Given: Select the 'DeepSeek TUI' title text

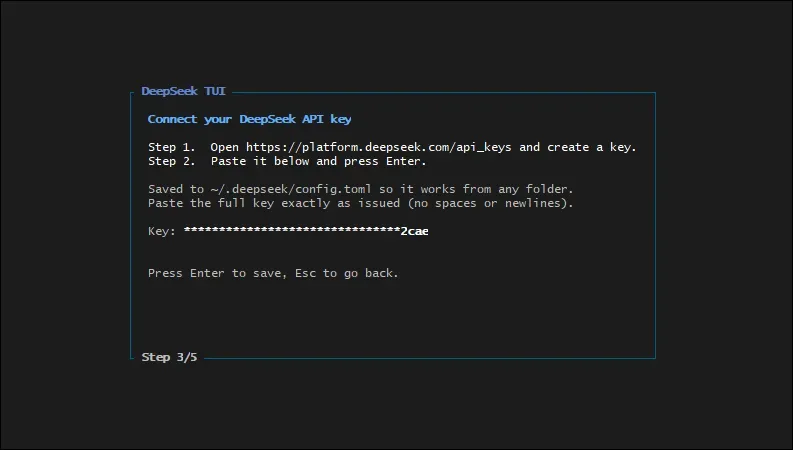Looking at the screenshot, I should tap(184, 91).
